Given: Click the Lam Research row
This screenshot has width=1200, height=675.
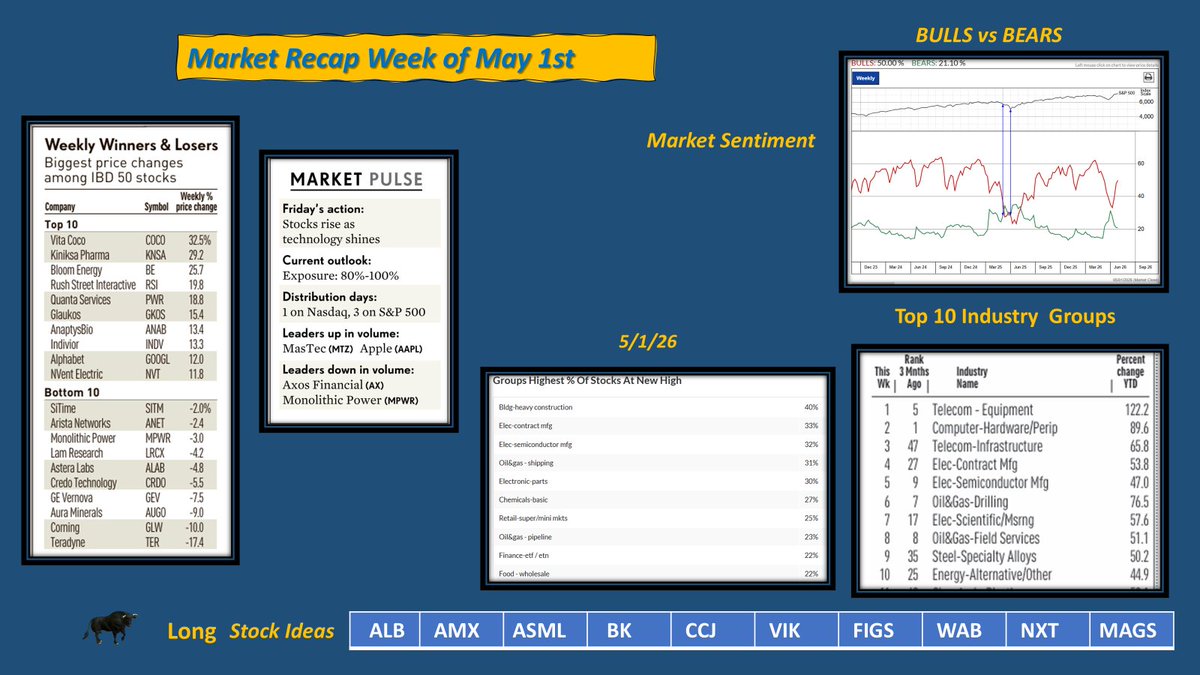Looking at the screenshot, I should pos(129,453).
